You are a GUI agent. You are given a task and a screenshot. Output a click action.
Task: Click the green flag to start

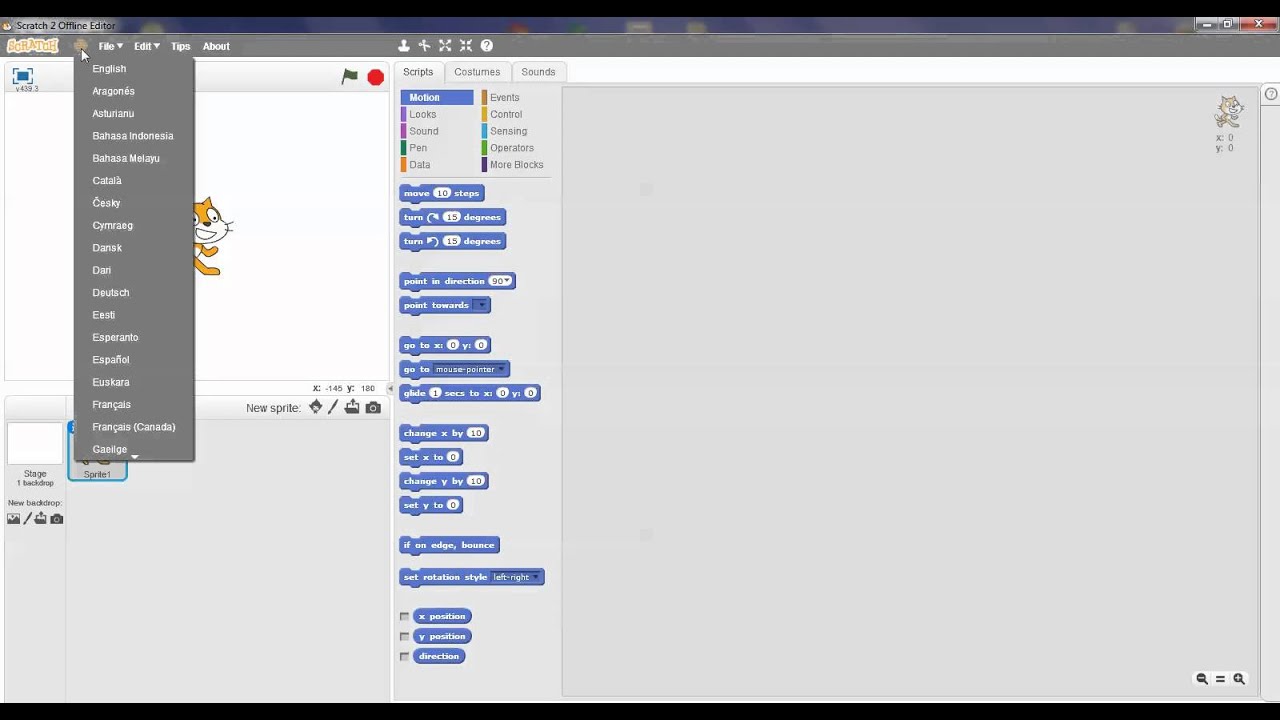click(x=350, y=76)
